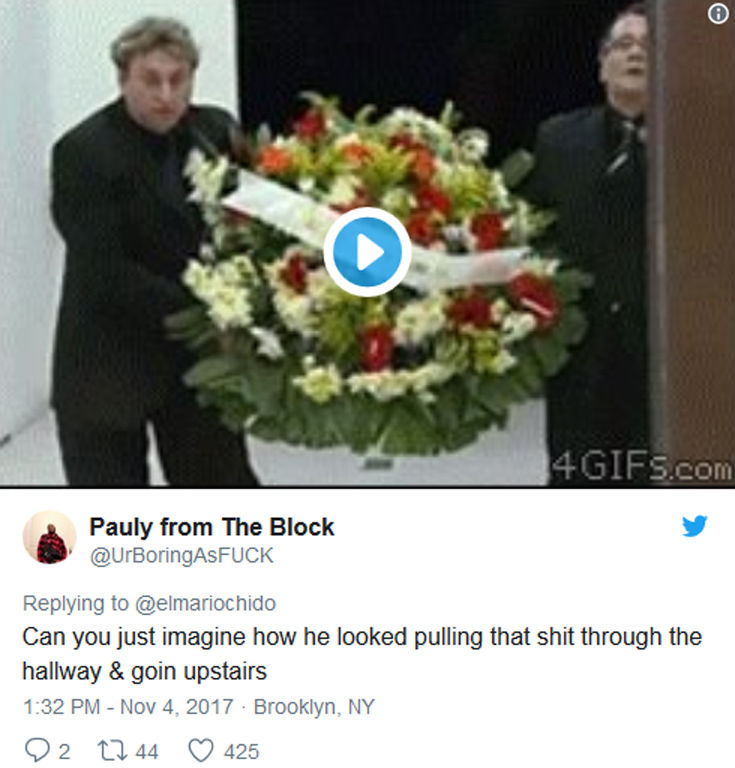Play the embedded GIF video

pos(367,252)
